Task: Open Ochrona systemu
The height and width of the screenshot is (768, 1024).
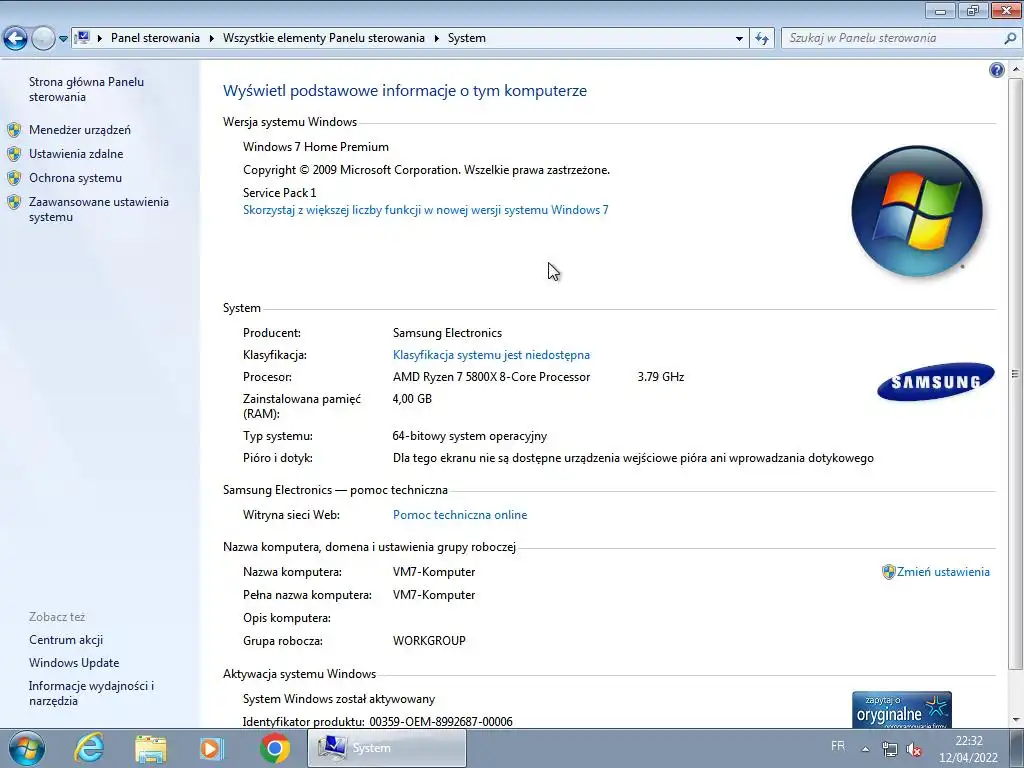Action: [x=75, y=178]
